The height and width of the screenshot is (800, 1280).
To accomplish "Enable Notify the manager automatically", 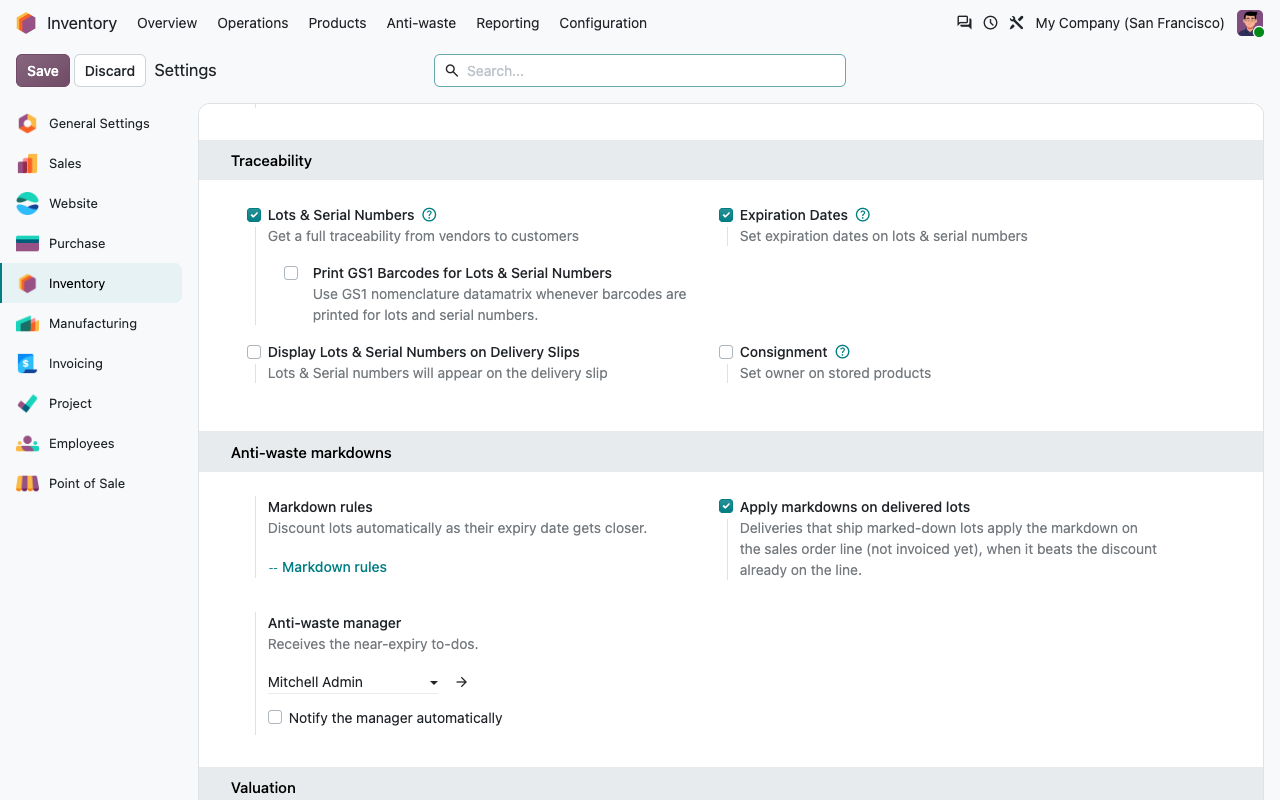I will tap(275, 717).
